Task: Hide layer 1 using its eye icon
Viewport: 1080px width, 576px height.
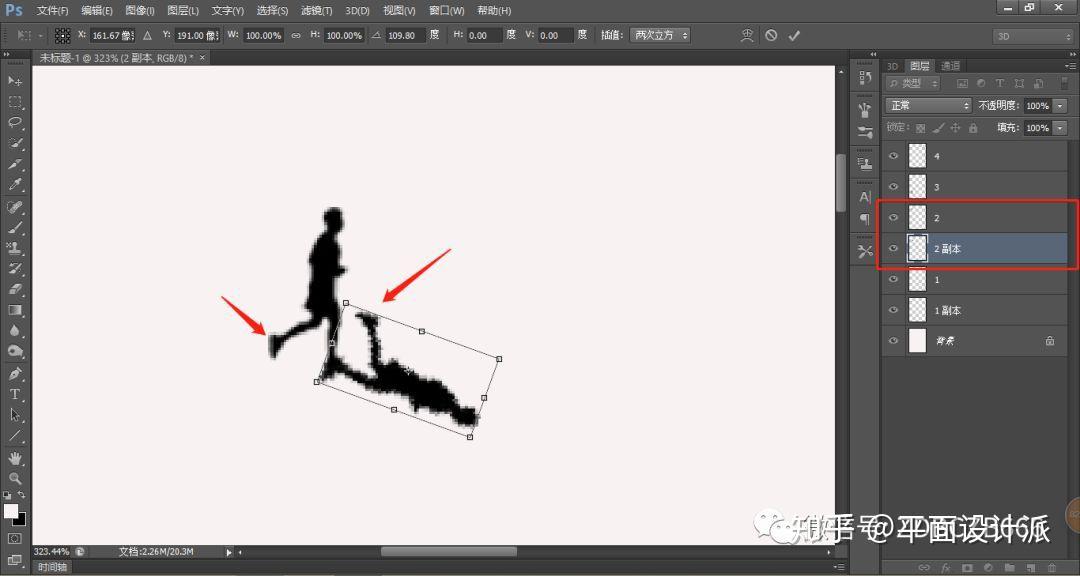Action: (x=893, y=280)
